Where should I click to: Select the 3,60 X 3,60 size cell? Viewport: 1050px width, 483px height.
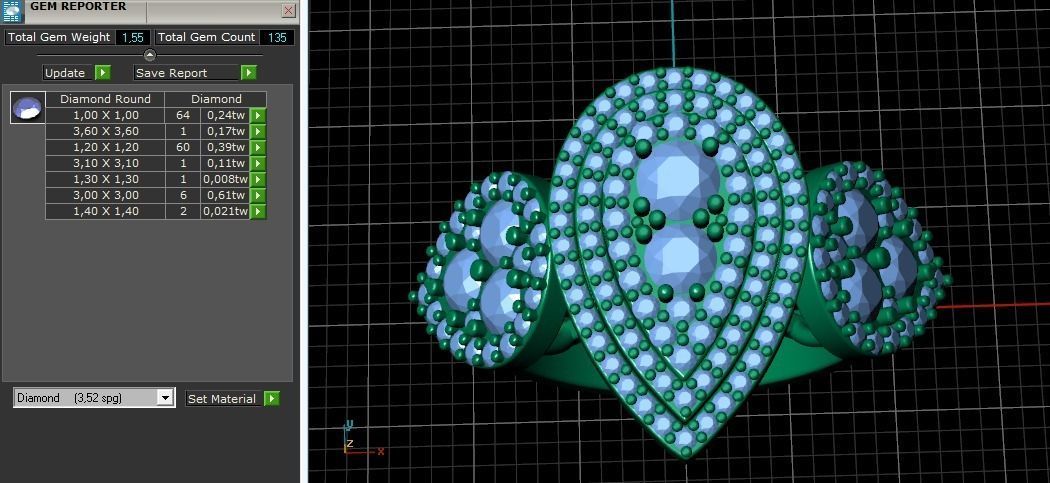click(x=106, y=131)
